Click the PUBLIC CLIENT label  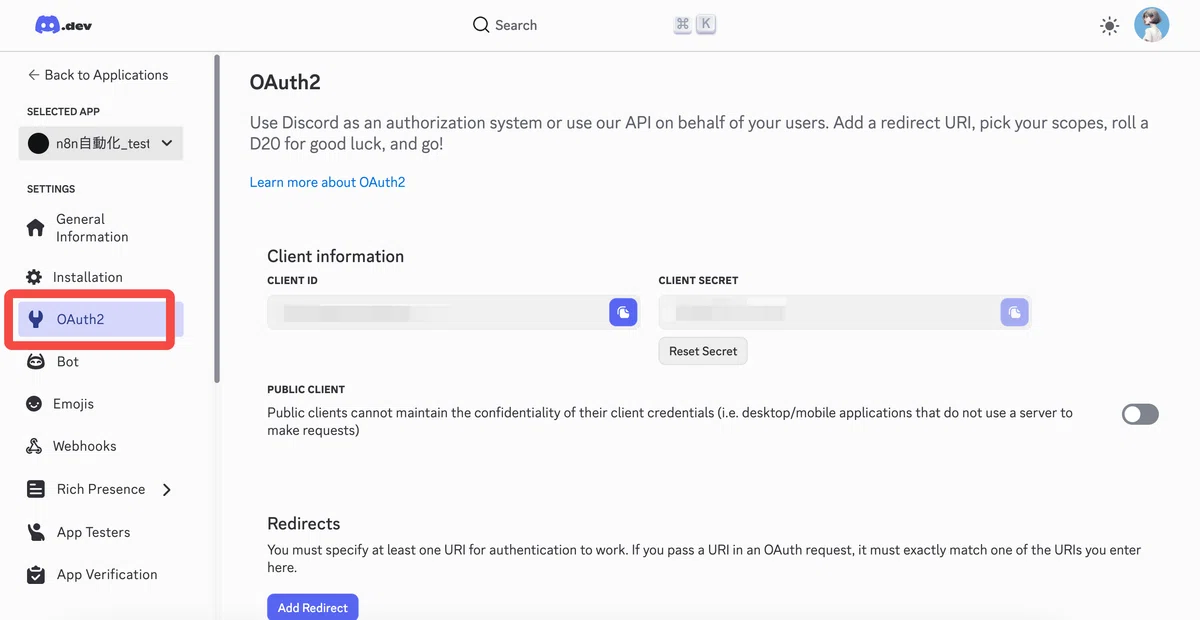pyautogui.click(x=306, y=390)
